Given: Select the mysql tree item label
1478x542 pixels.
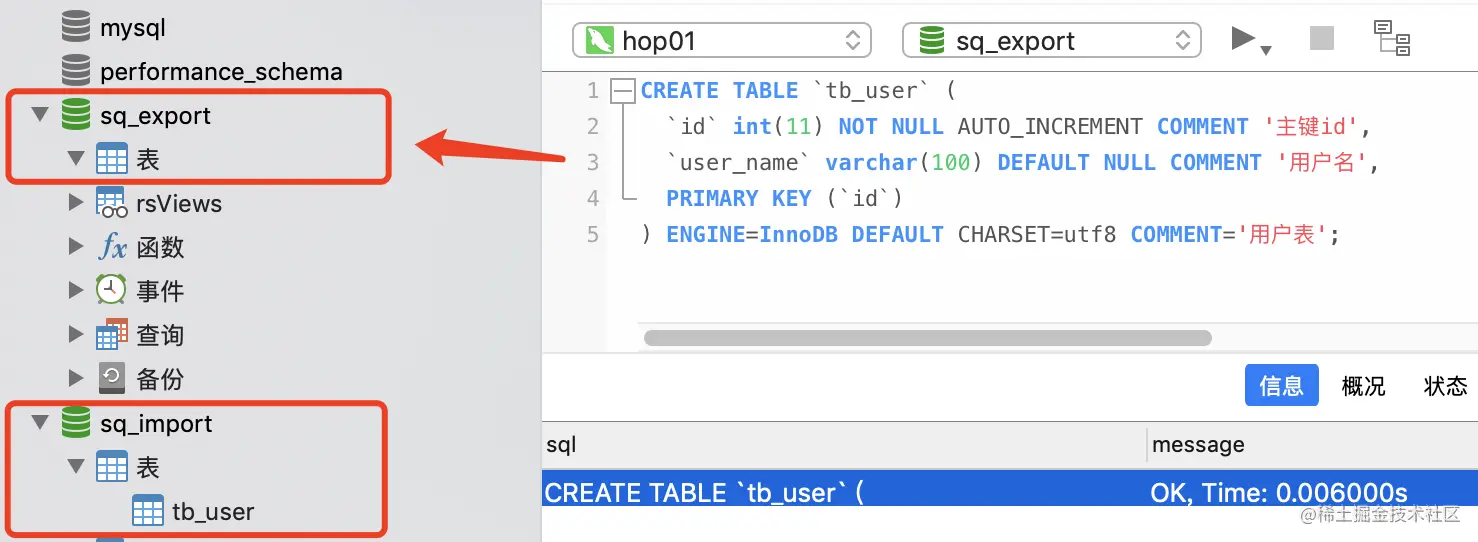Looking at the screenshot, I should [x=133, y=28].
